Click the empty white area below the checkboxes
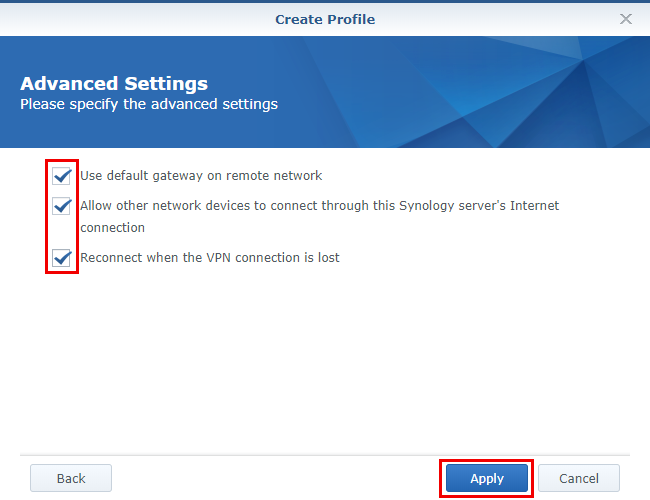 (325, 360)
